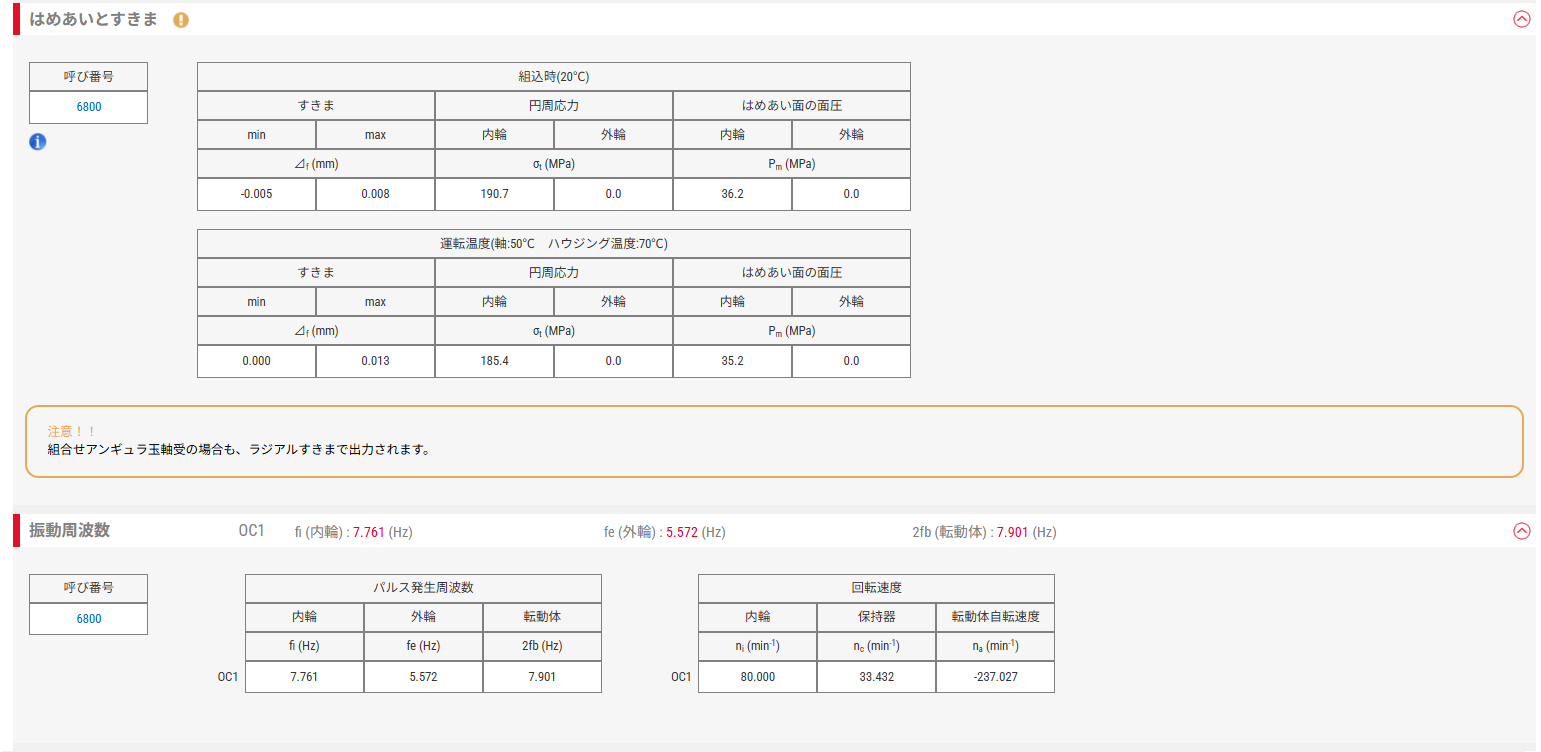Select the 自転速度 value -237.027
1541x752 pixels.
994,677
